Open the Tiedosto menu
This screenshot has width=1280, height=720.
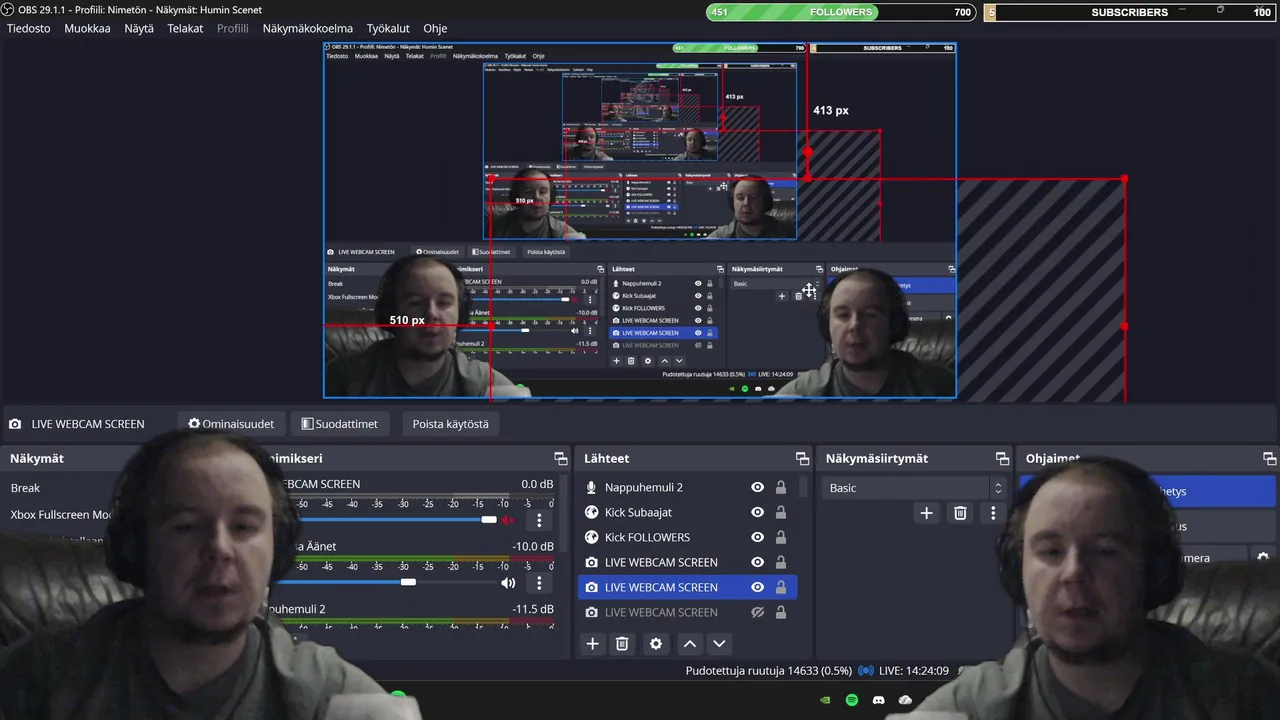click(29, 28)
